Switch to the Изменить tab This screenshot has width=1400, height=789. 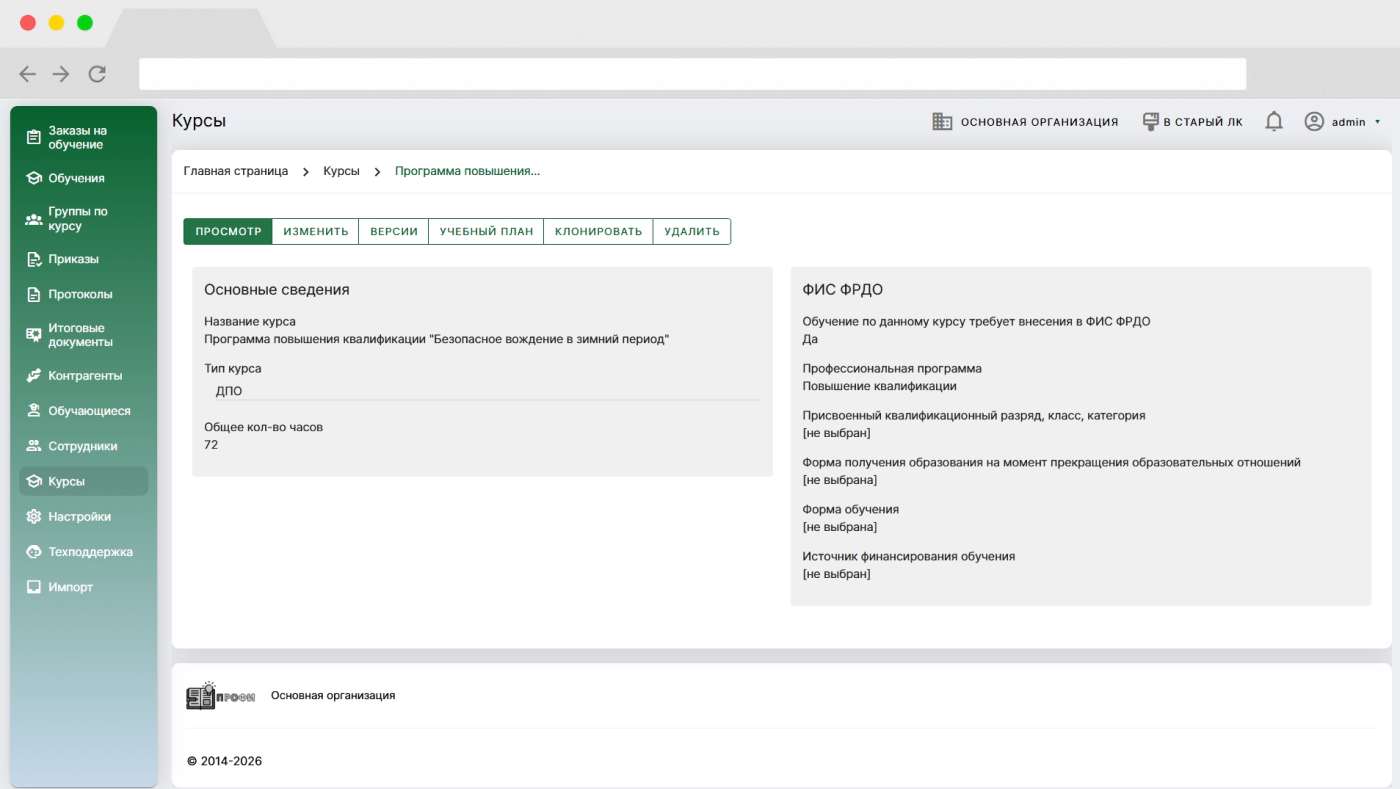(x=315, y=231)
